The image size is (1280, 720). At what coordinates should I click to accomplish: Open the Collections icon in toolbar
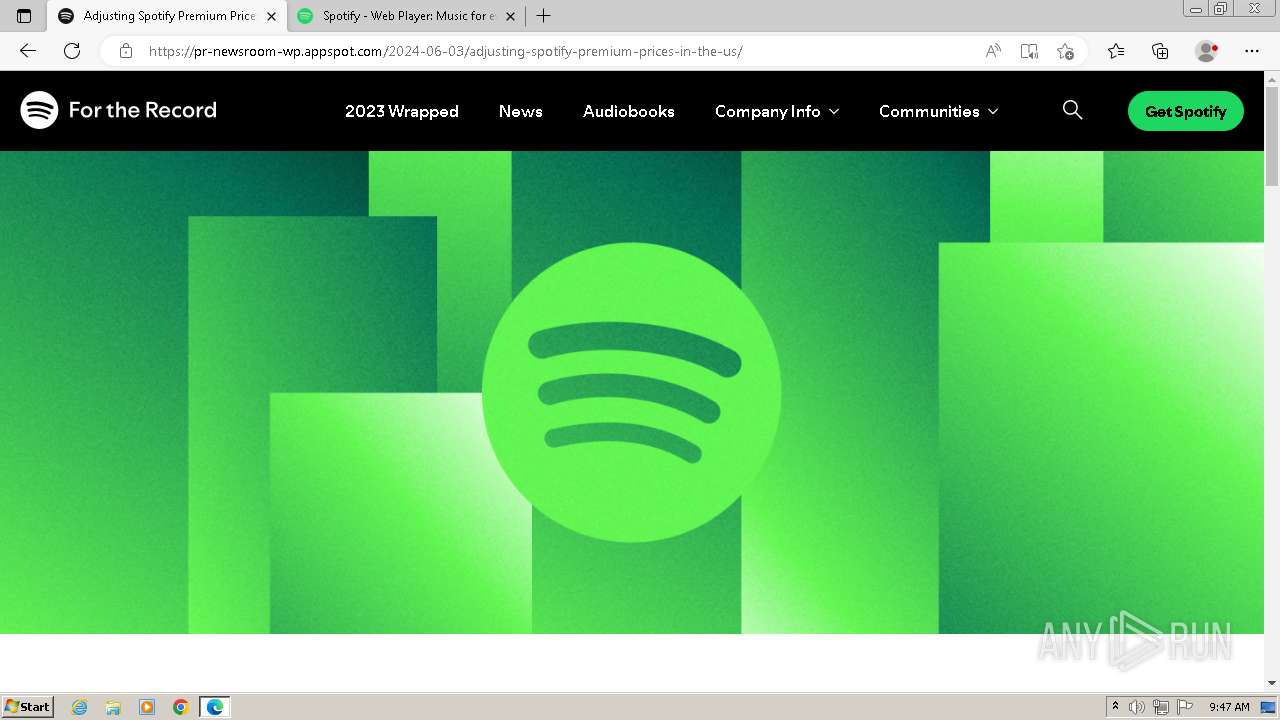tap(1160, 51)
